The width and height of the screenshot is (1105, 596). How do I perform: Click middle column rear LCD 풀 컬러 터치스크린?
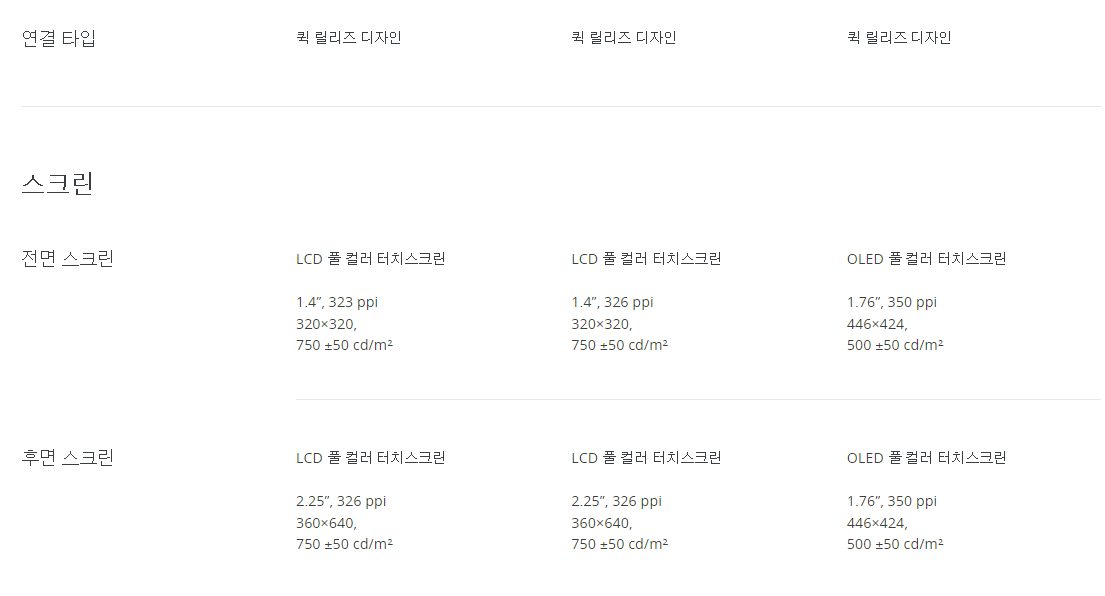[x=646, y=458]
